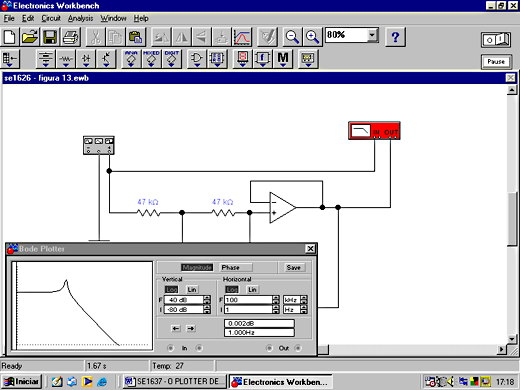Open the Digital ICs parts bin

pos(172,59)
